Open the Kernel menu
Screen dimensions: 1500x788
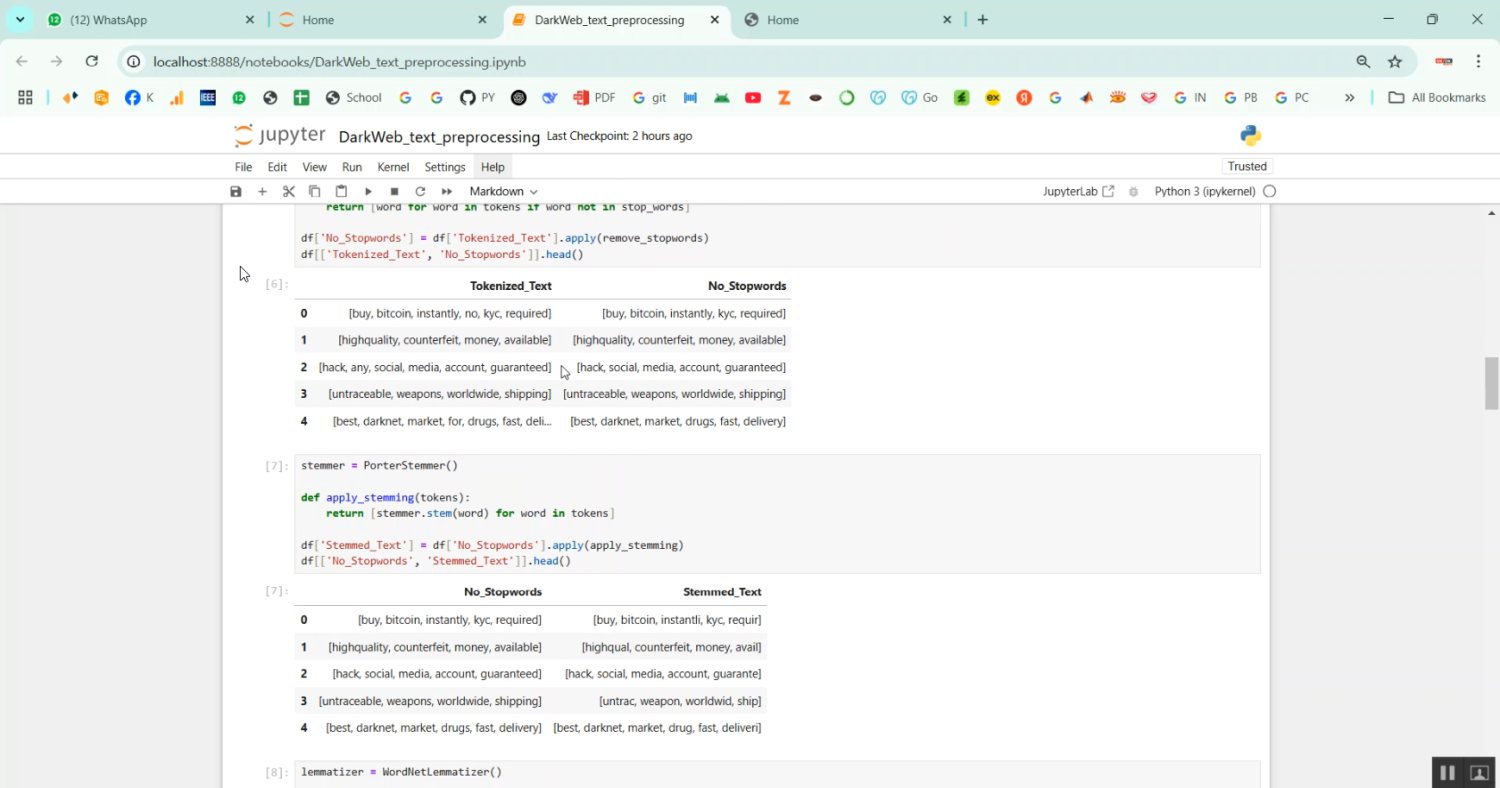click(393, 167)
